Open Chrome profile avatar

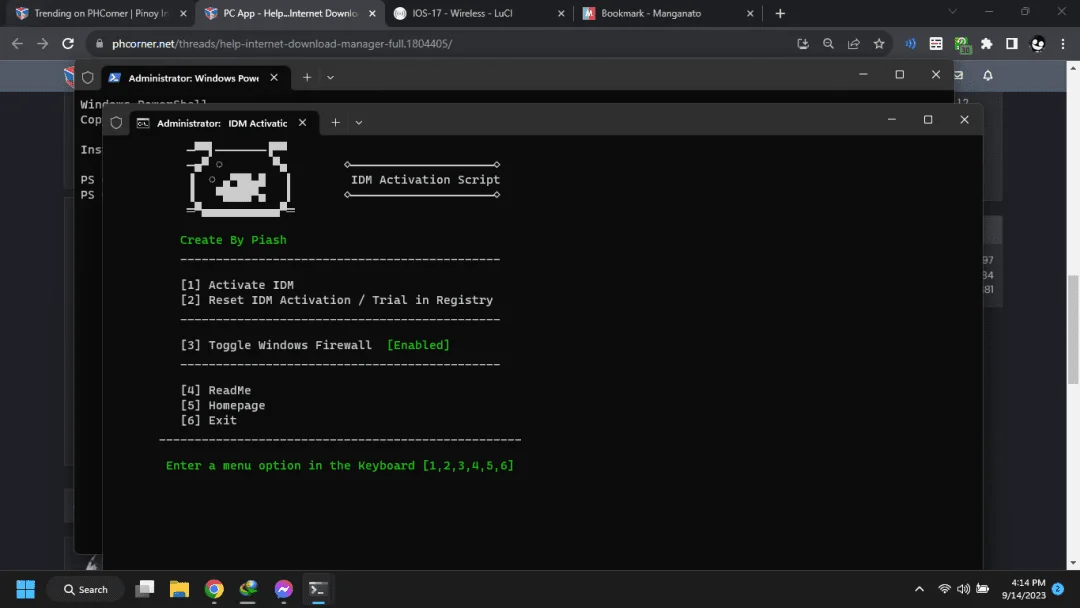[x=1037, y=43]
